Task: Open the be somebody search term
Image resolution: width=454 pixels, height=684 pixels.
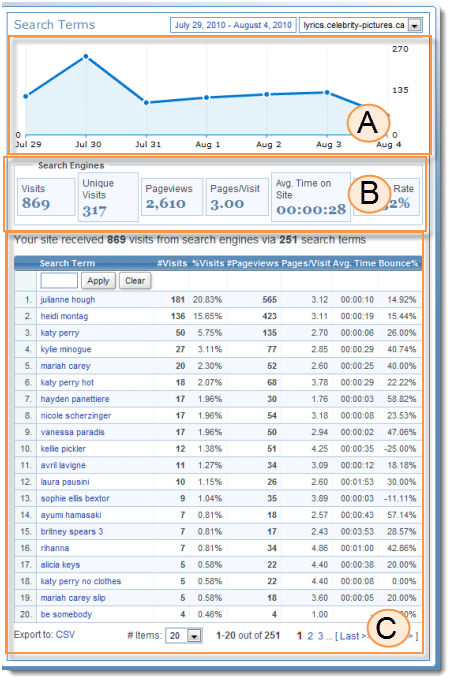Action: (66, 615)
